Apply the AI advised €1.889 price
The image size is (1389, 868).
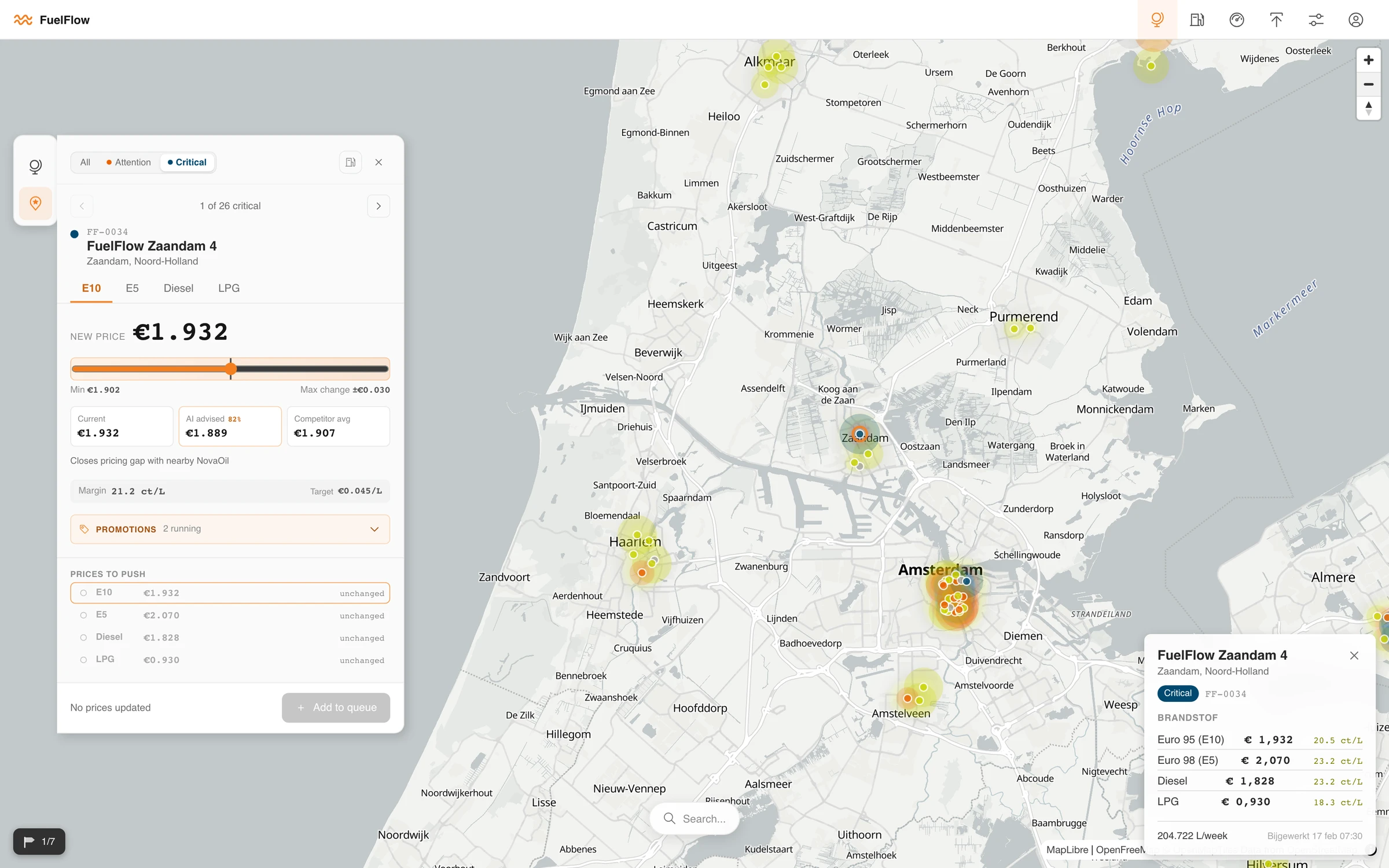pyautogui.click(x=230, y=426)
